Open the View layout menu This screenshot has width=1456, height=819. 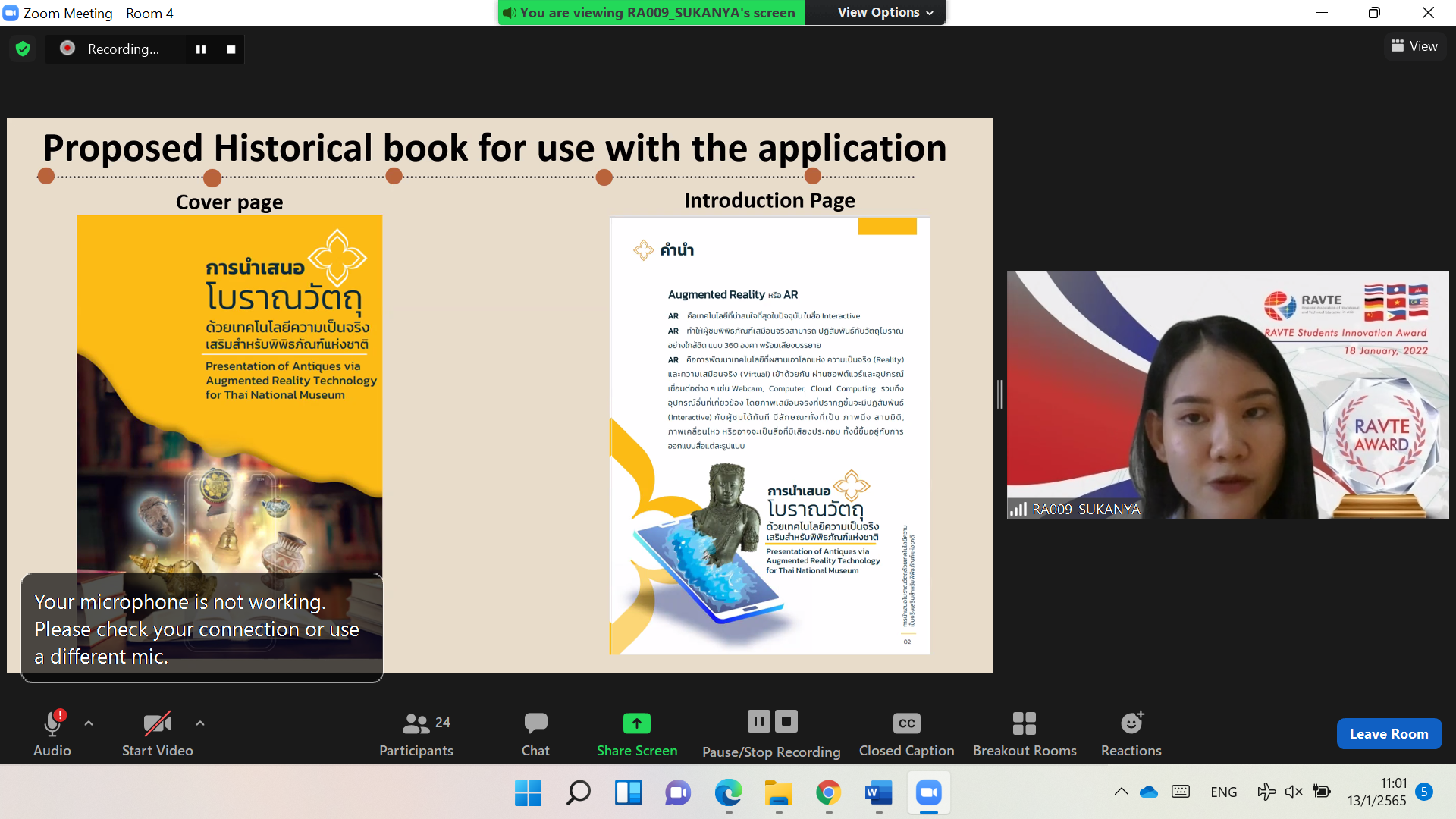(1414, 46)
